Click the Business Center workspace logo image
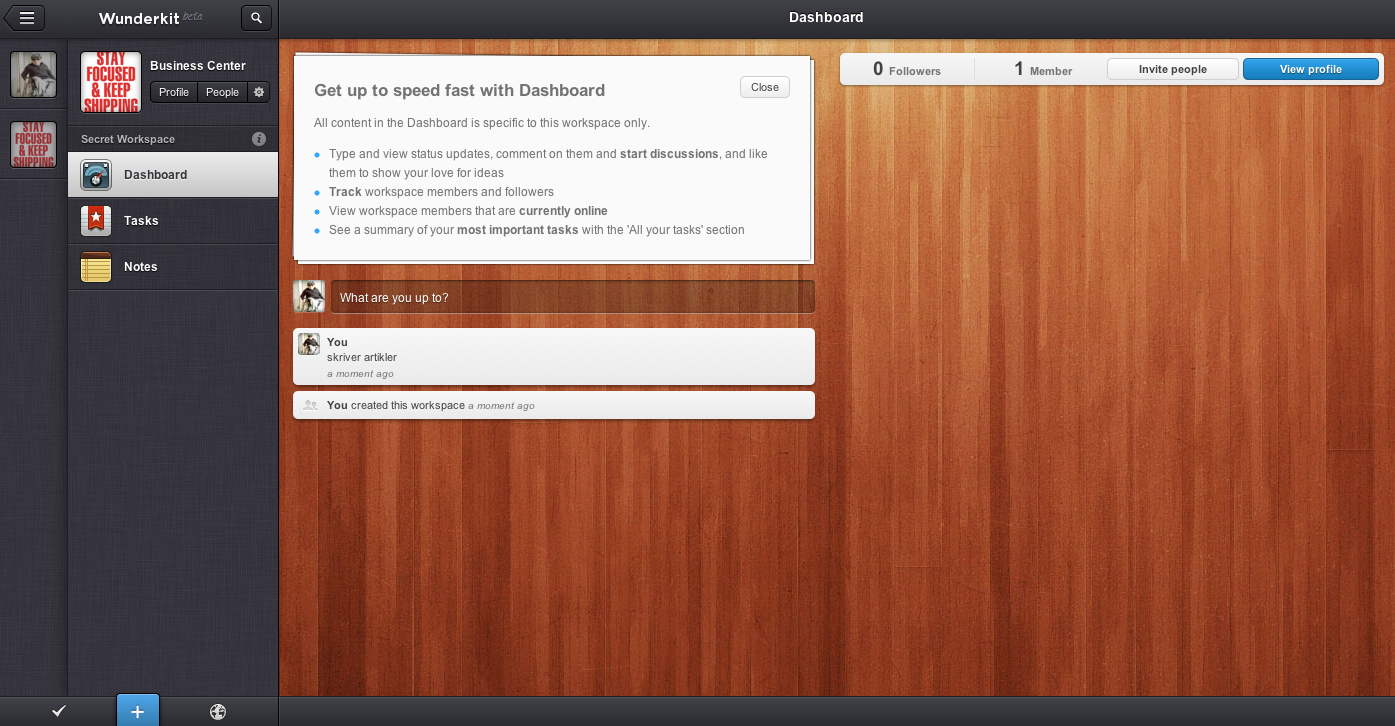This screenshot has width=1395, height=726. [x=111, y=82]
